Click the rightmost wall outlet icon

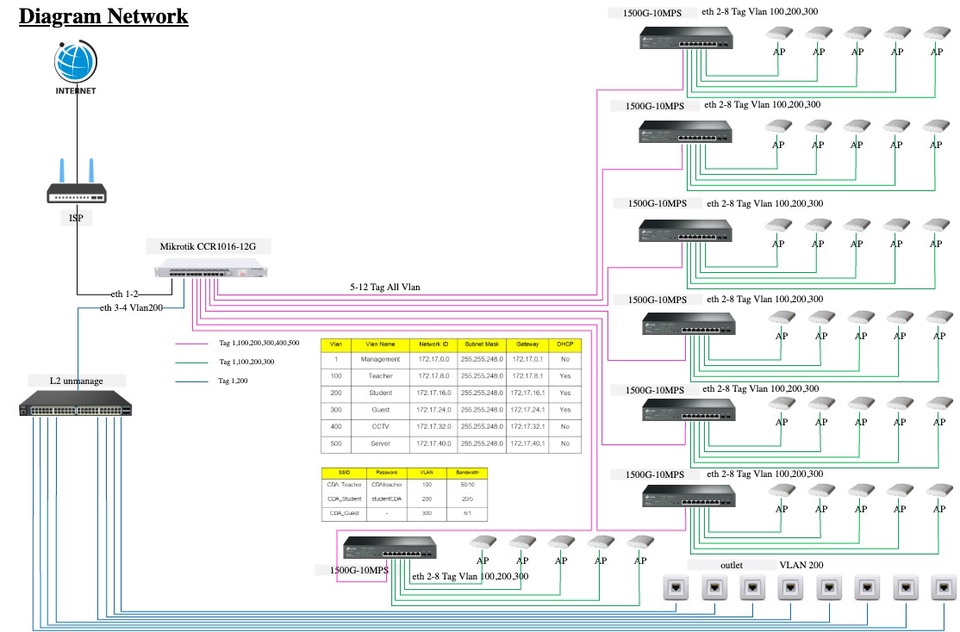tap(942, 588)
